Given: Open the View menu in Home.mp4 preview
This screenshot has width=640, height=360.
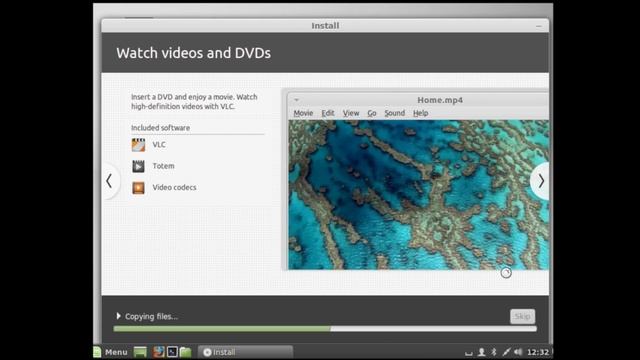Looking at the screenshot, I should tap(351, 113).
